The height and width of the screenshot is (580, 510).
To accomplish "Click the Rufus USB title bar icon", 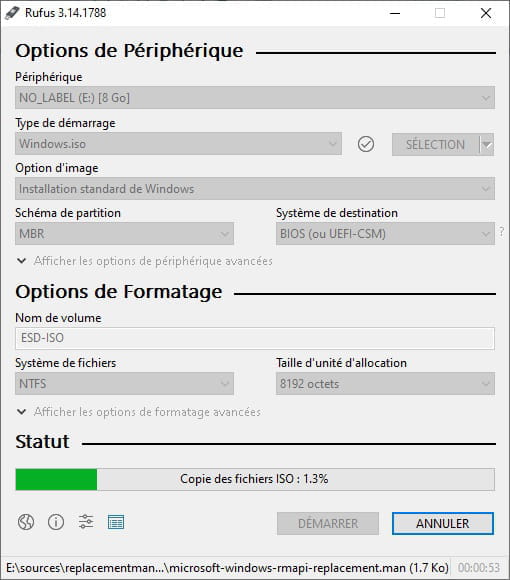I will (x=12, y=13).
